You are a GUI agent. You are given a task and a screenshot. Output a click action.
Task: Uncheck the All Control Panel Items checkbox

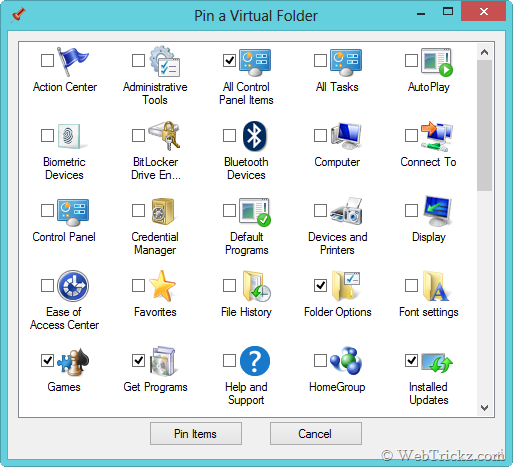point(229,61)
